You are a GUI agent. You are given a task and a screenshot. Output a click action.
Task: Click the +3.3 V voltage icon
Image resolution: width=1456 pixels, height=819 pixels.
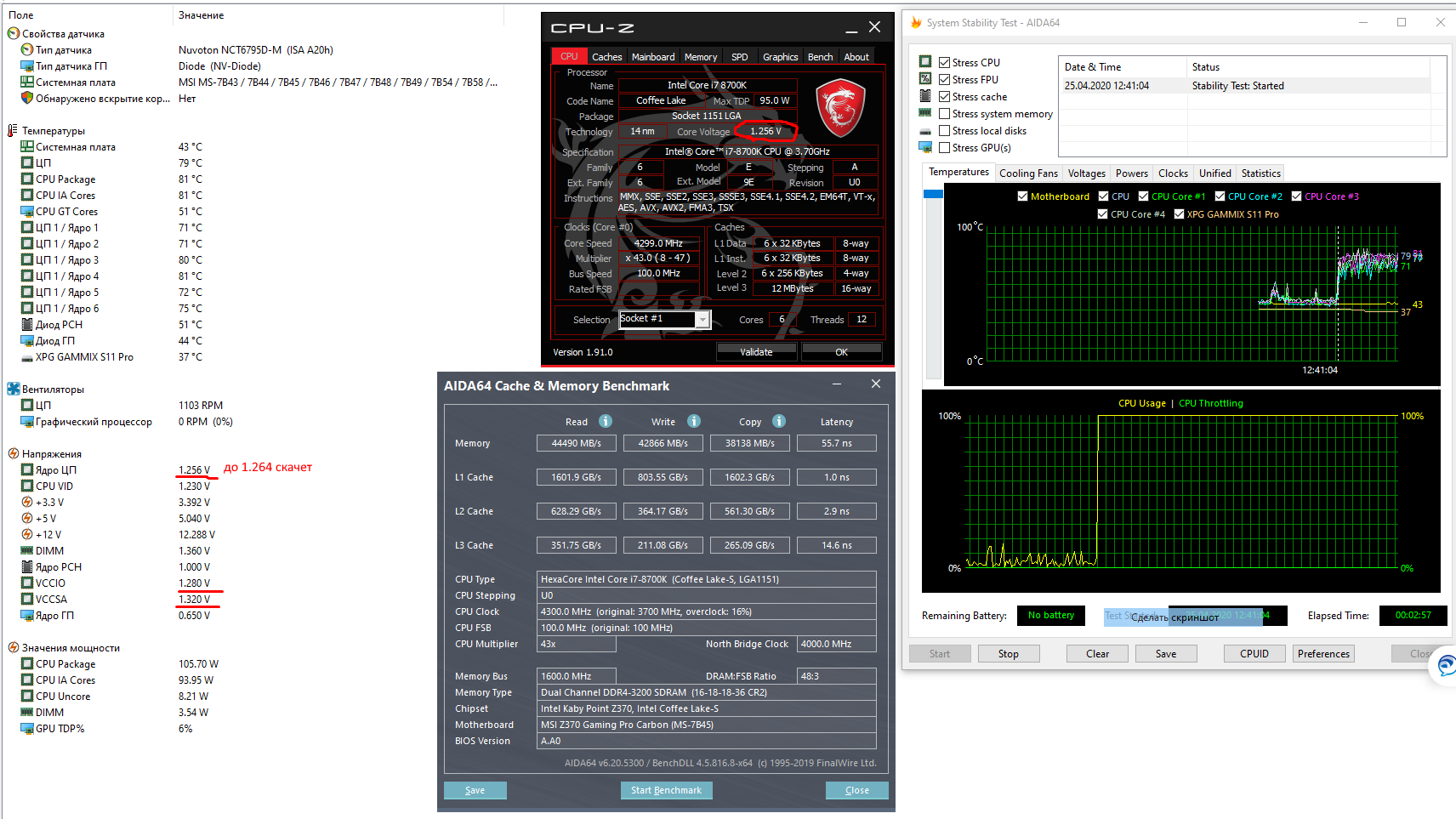pyautogui.click(x=27, y=503)
